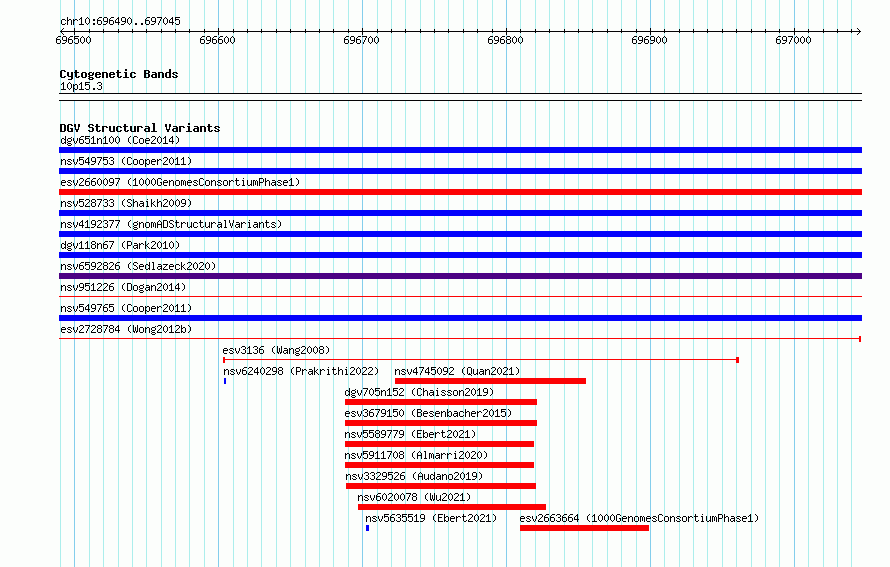Click the Cytogenetic Bands track title
This screenshot has width=890, height=567.
pos(119,74)
